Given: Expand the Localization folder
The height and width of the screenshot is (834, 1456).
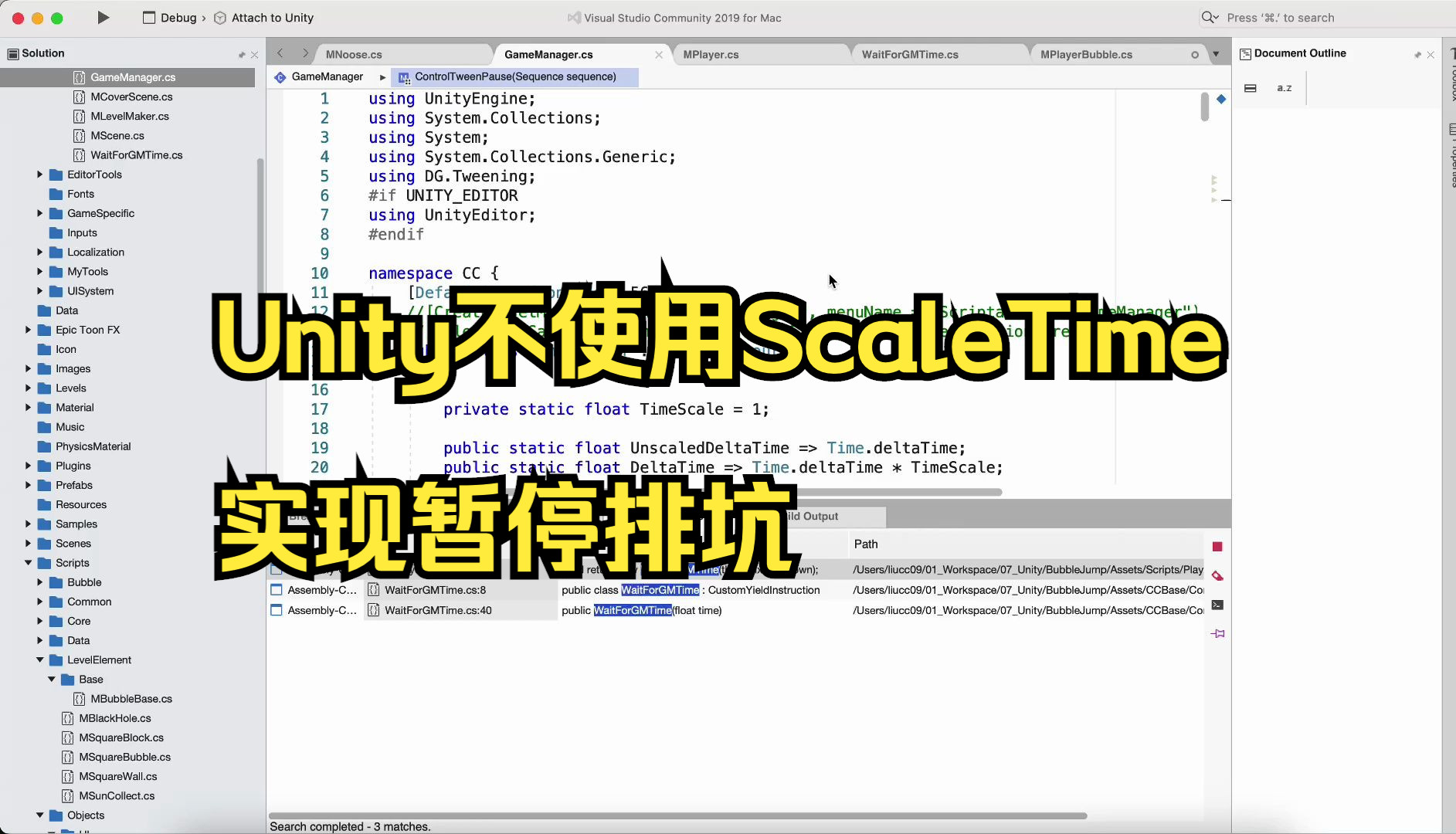Looking at the screenshot, I should (x=39, y=252).
